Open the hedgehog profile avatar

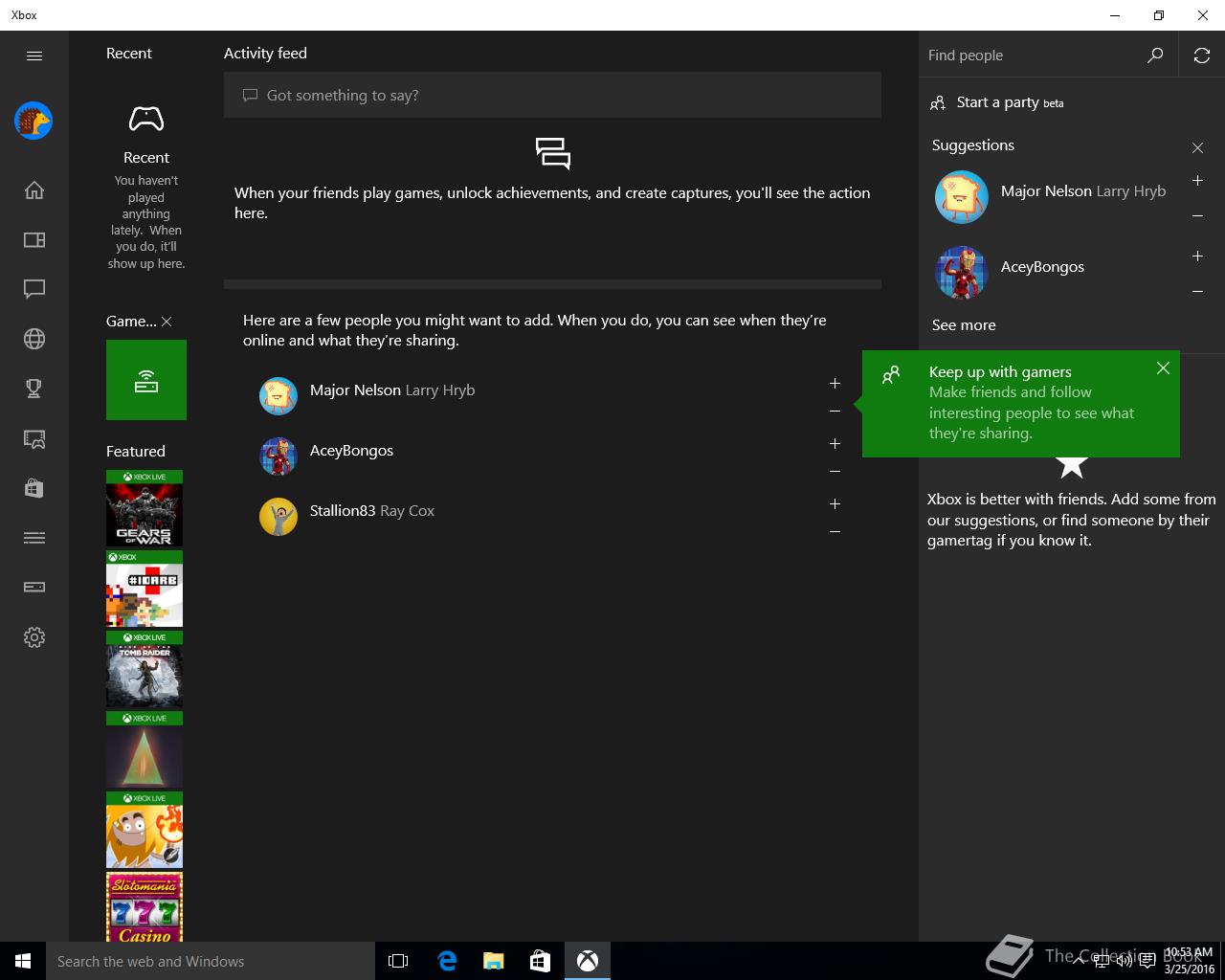33,121
